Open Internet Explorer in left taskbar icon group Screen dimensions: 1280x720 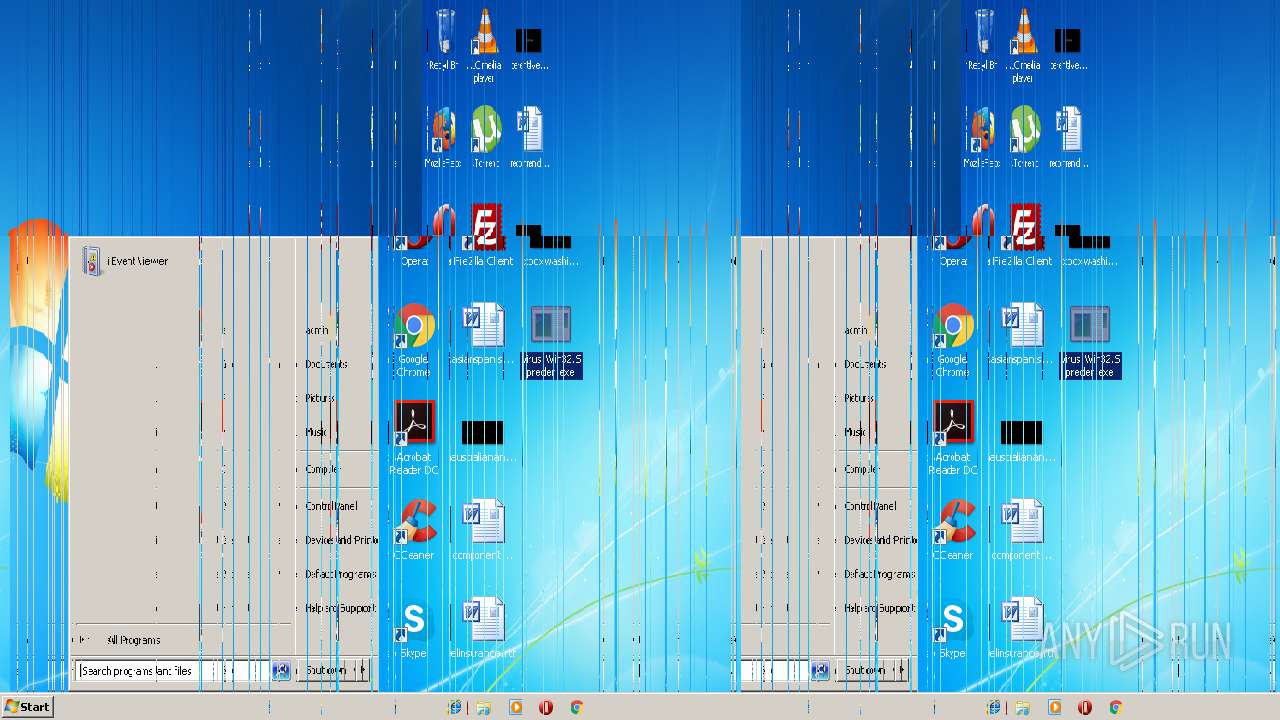click(455, 707)
